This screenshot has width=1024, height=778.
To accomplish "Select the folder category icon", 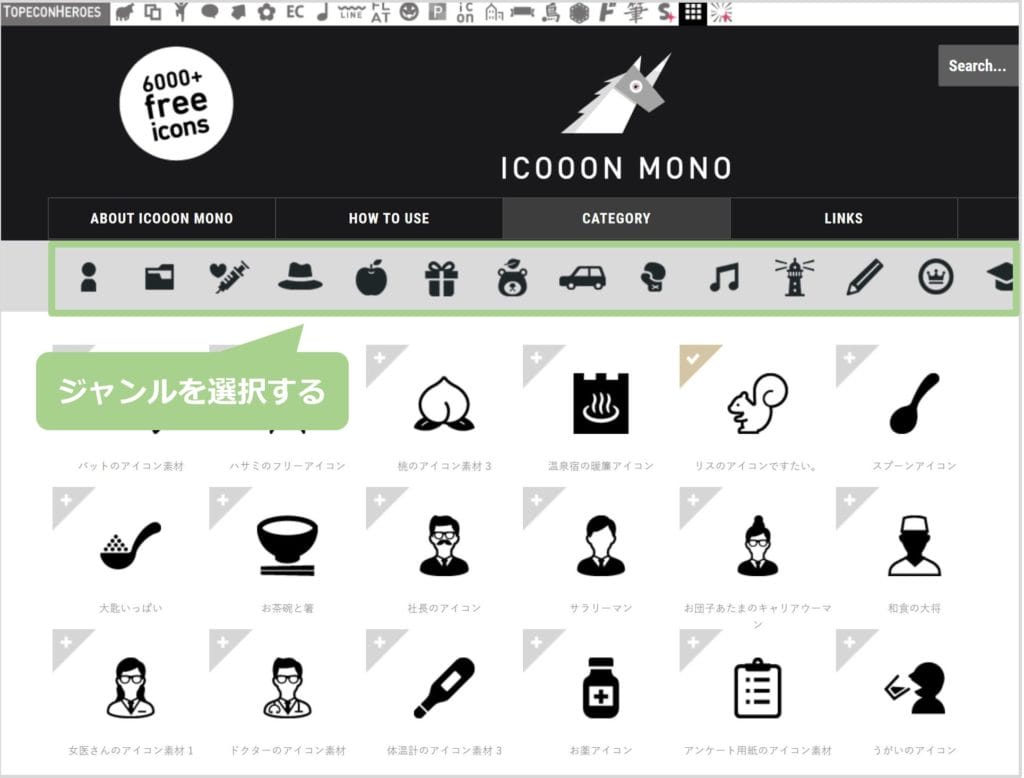I will 159,277.
